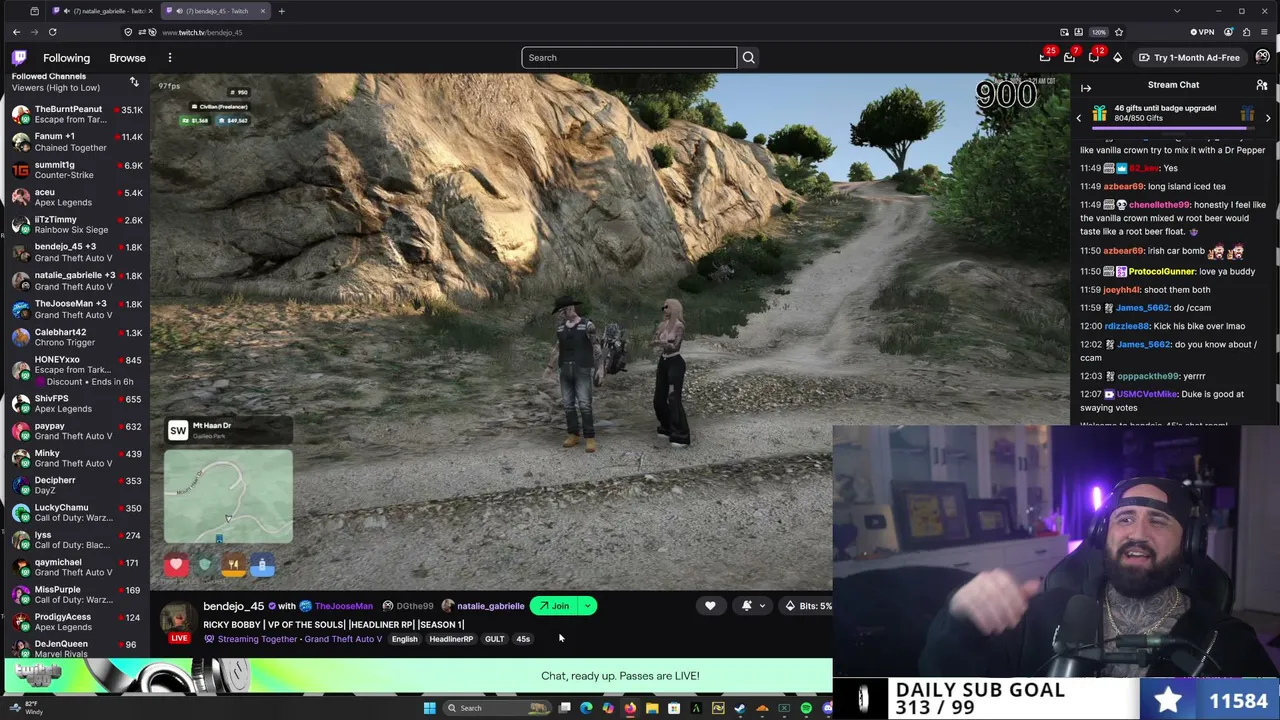This screenshot has width=1280, height=720.
Task: Sort followed channels by viewers
Action: (134, 82)
